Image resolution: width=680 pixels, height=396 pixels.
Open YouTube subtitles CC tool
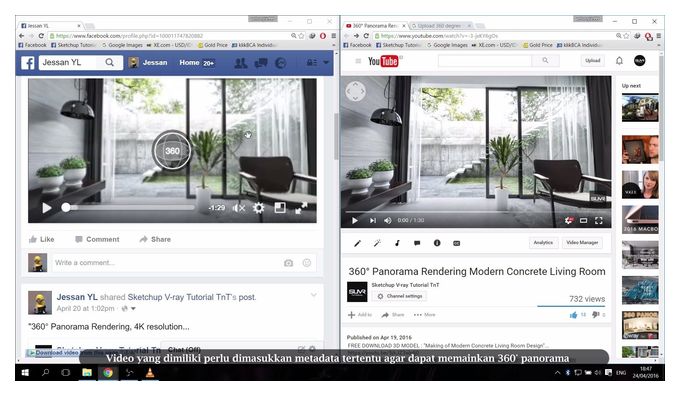coord(457,243)
